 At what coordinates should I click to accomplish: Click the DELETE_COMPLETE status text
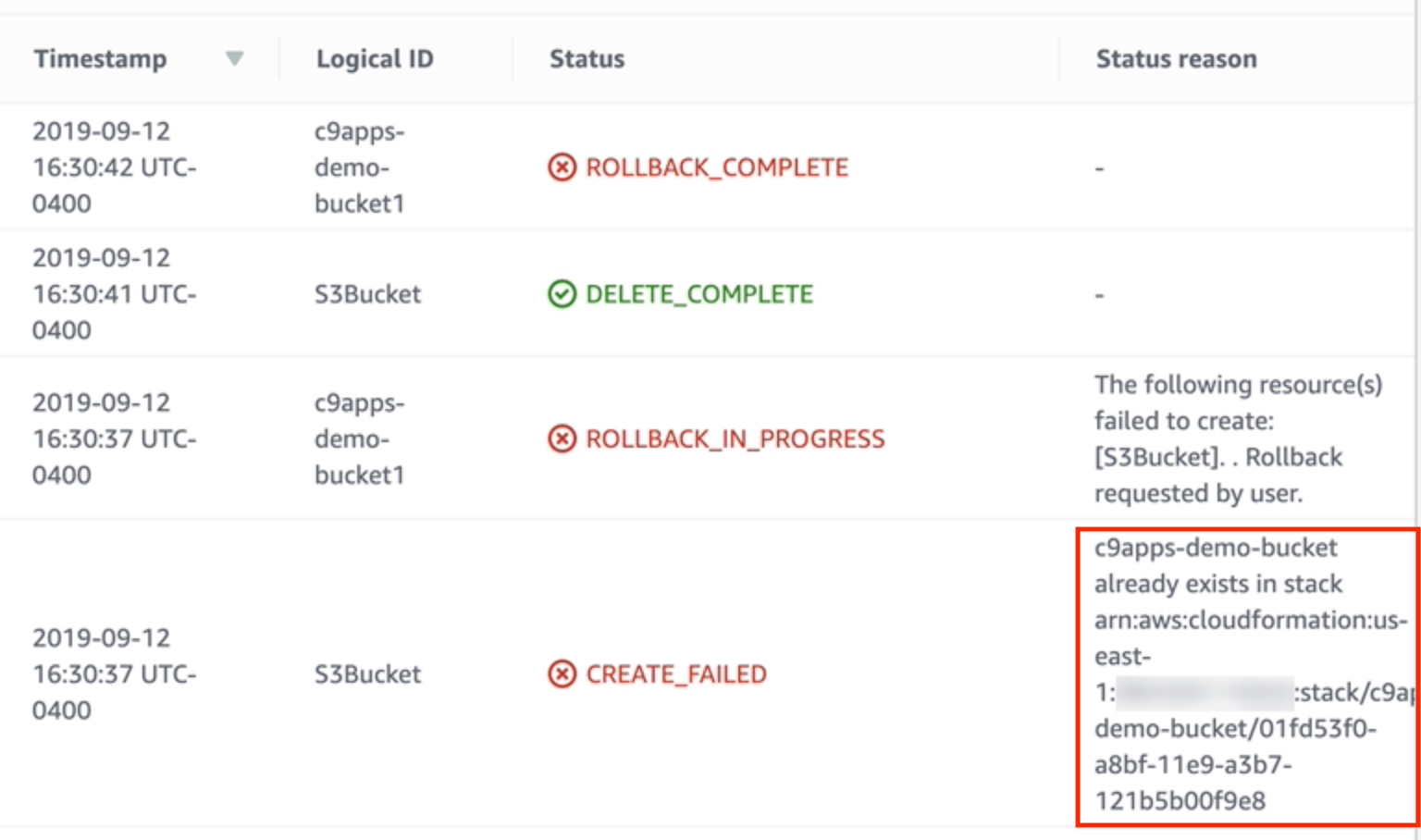click(699, 294)
